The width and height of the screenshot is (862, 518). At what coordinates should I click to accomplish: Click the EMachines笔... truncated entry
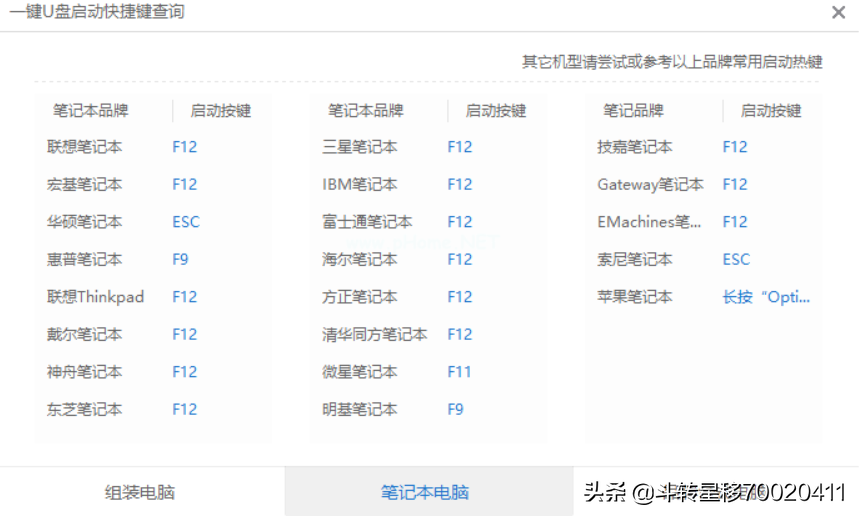[649, 222]
